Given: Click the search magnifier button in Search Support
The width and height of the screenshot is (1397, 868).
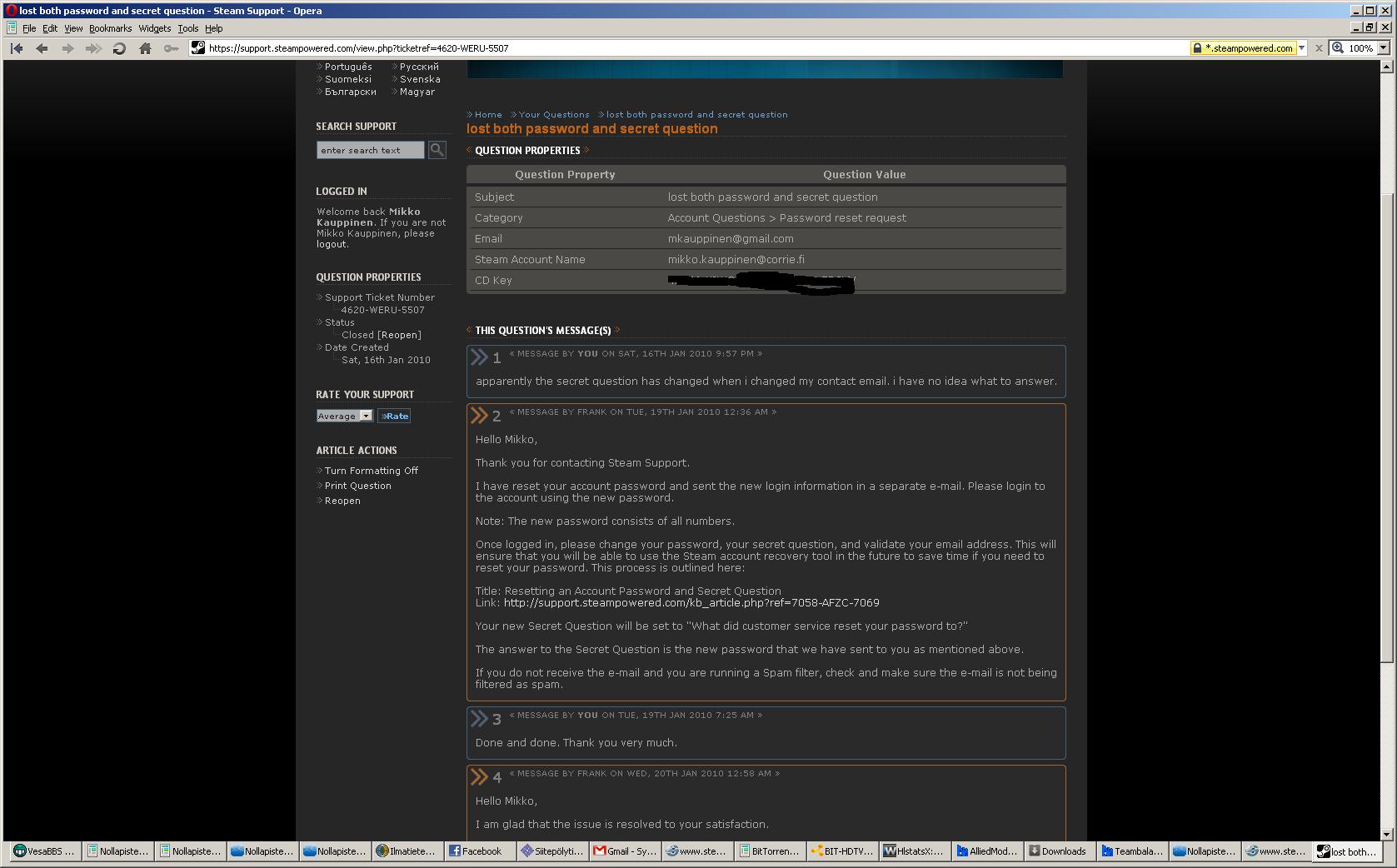Looking at the screenshot, I should tap(437, 150).
